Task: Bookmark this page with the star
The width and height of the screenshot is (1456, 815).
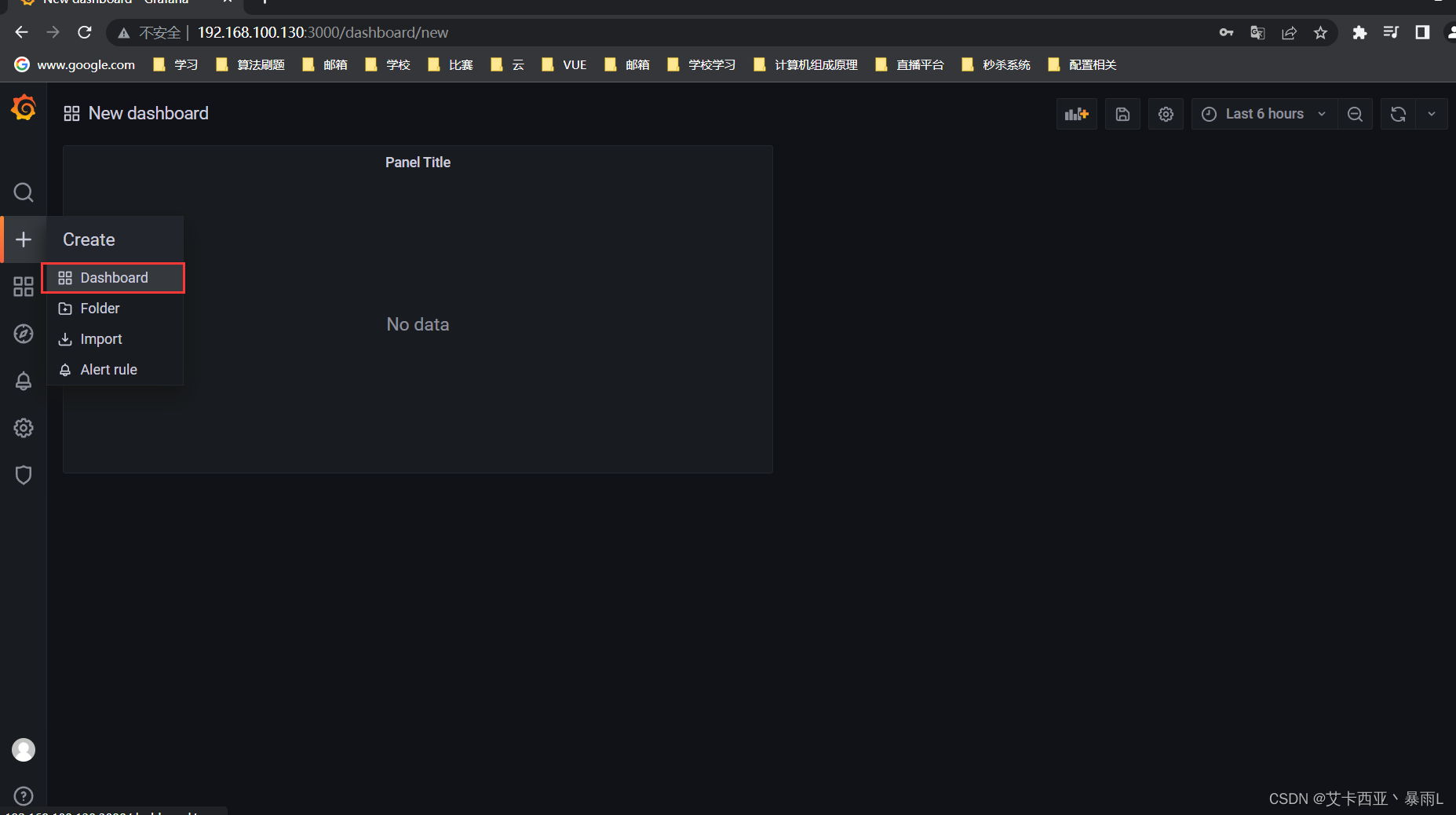Action: pyautogui.click(x=1320, y=32)
